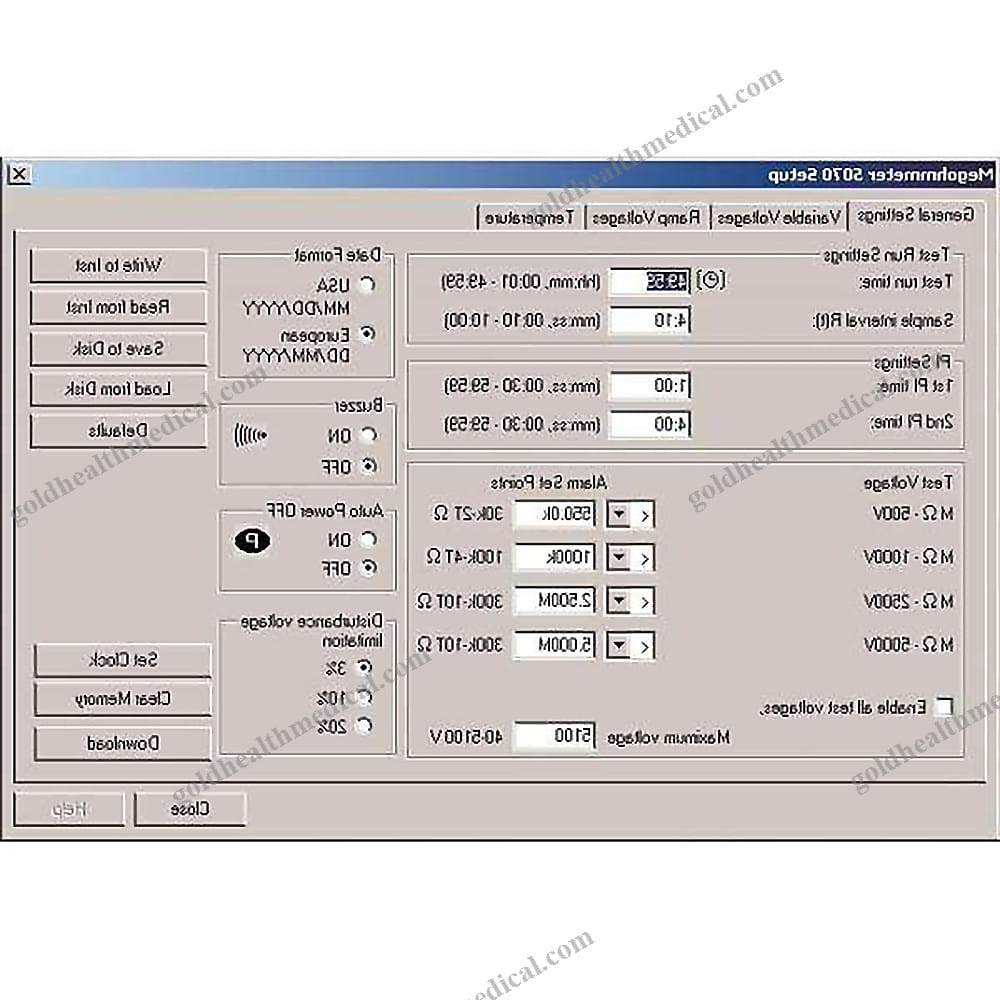The image size is (1000, 1000).
Task: Click the 1st PI time field
Action: [x=650, y=386]
